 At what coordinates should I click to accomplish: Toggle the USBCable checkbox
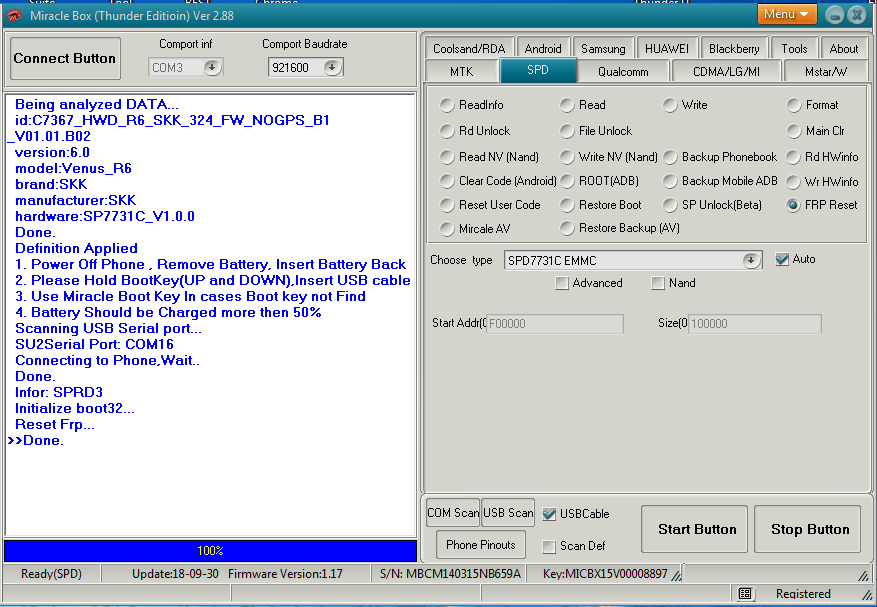tap(549, 514)
